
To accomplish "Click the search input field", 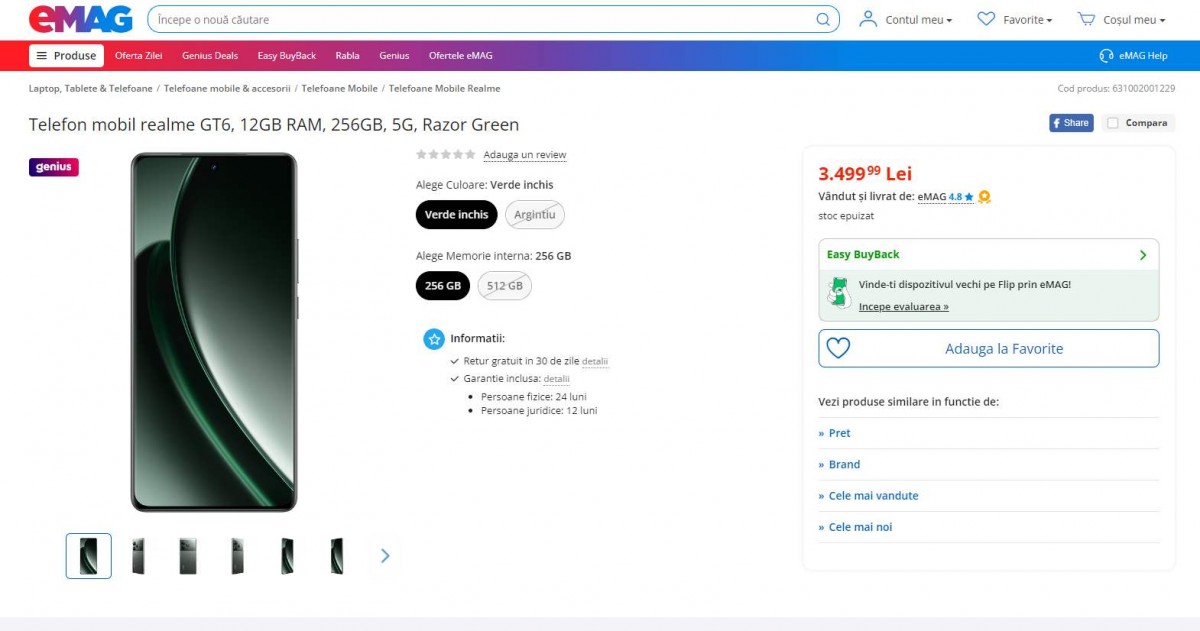I will (480, 19).
